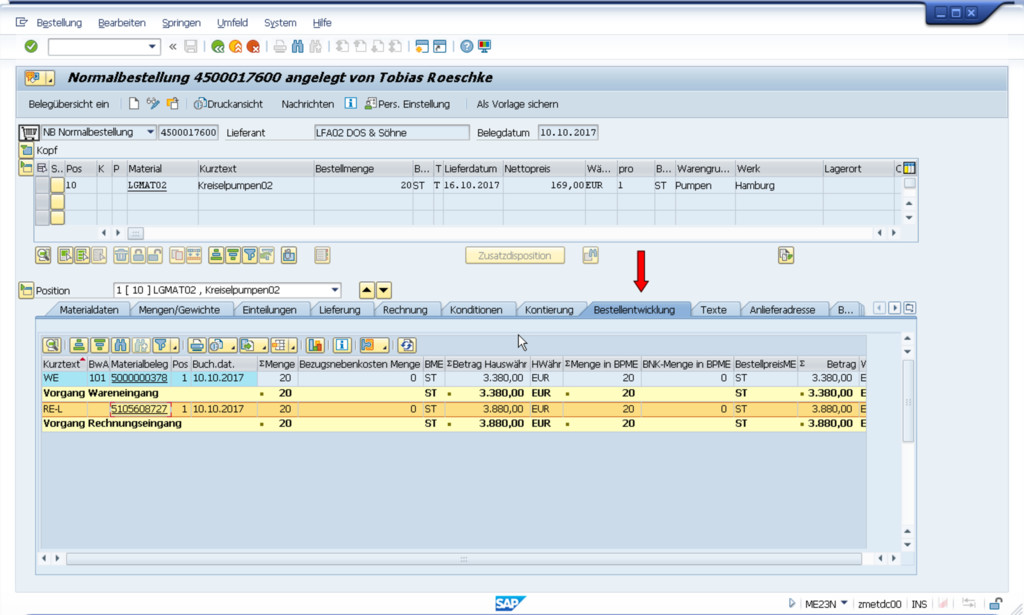Switch to the Konditionen tab
The height and width of the screenshot is (615, 1024).
[475, 310]
